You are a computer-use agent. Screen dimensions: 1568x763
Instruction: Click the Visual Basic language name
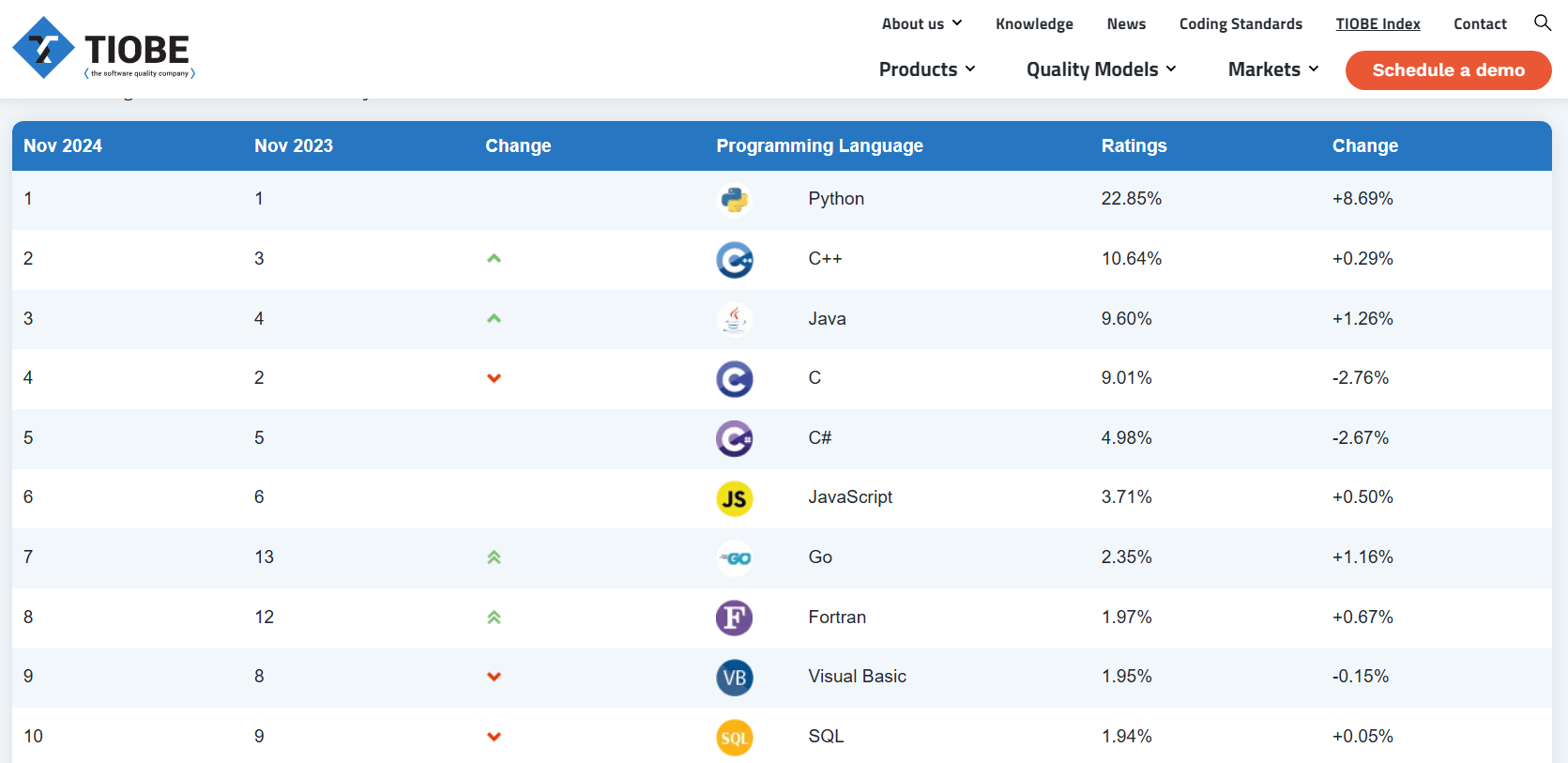click(x=857, y=676)
